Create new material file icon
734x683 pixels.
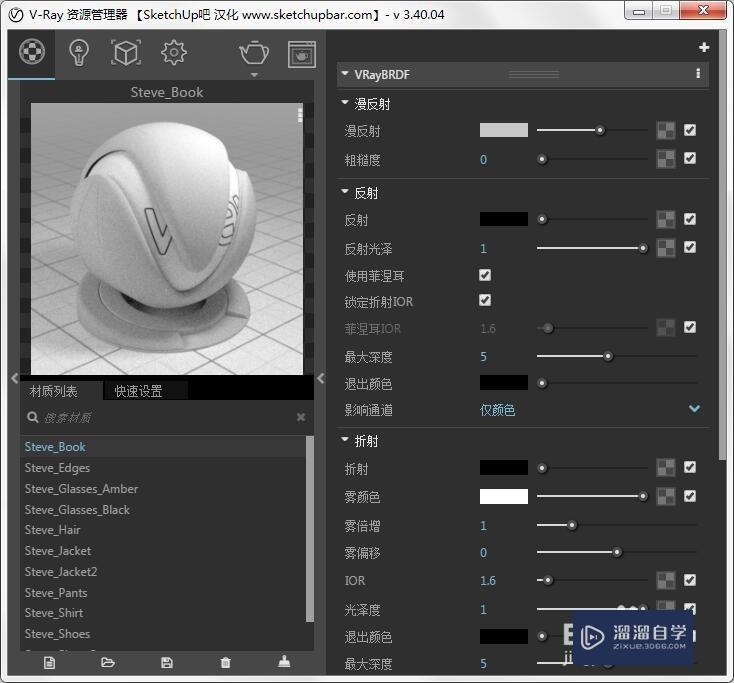(x=49, y=662)
